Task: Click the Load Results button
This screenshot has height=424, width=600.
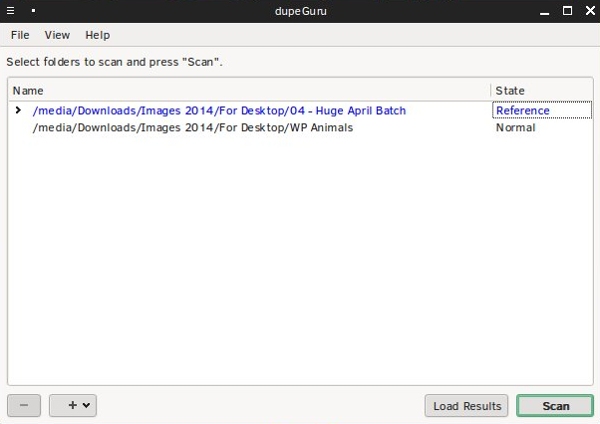Action: [x=466, y=406]
